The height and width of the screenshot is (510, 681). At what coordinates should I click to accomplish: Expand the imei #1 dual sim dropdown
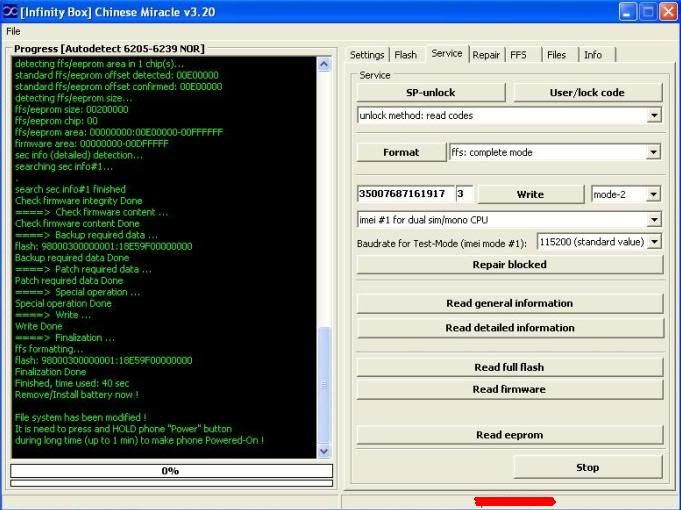(x=654, y=220)
